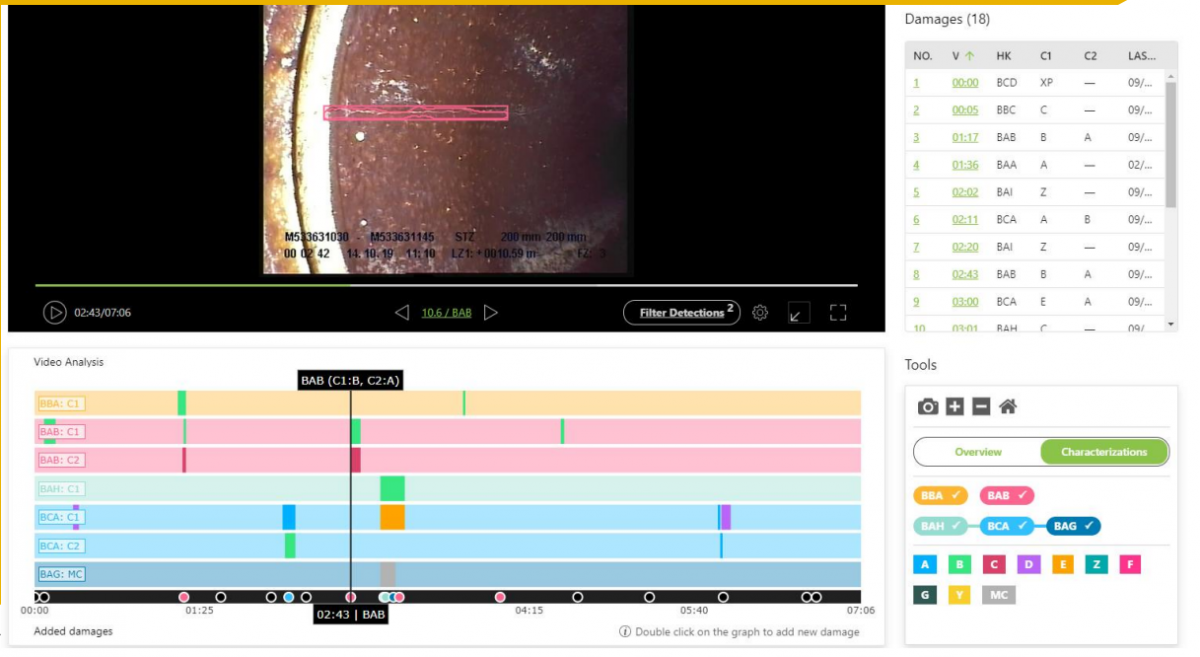Select the BBA: C1 row label
This screenshot has width=1200, height=657.
[60, 404]
